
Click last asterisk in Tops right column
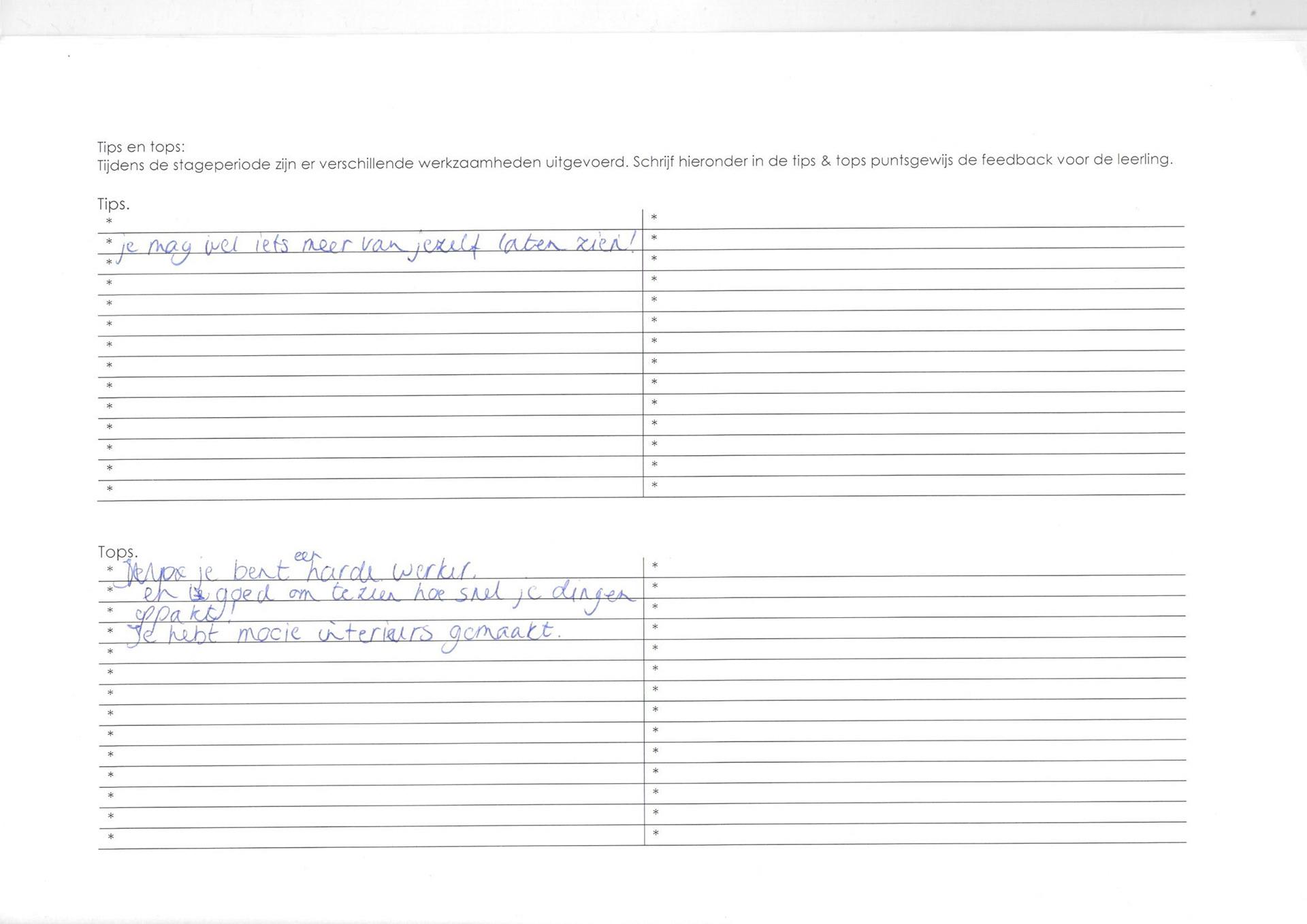click(x=656, y=833)
